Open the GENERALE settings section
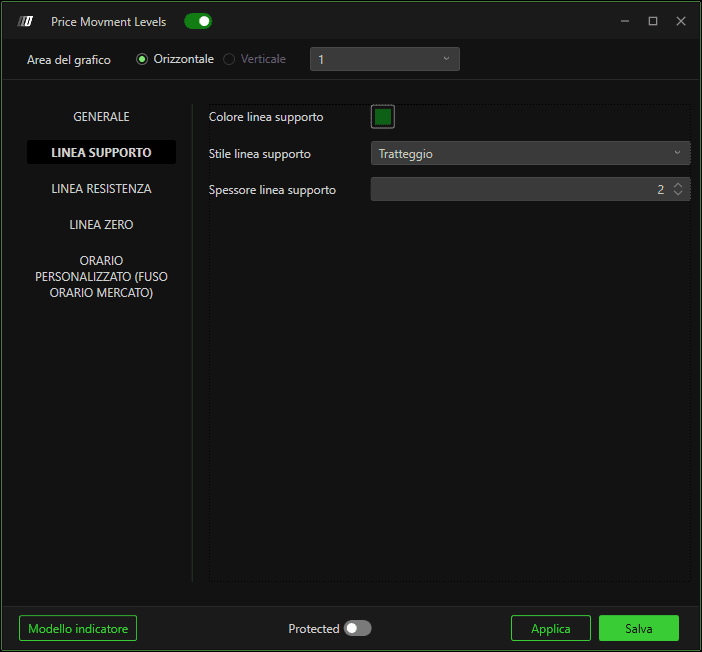 click(x=101, y=117)
